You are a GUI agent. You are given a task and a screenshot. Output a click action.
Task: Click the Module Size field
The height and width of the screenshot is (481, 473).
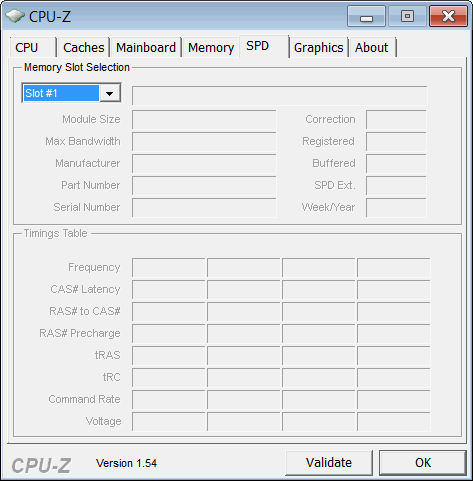(x=204, y=119)
